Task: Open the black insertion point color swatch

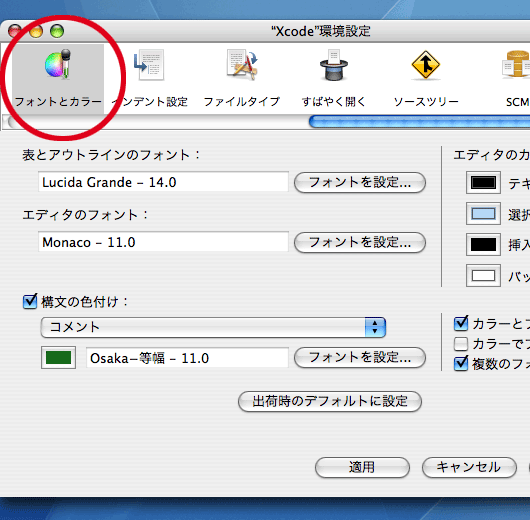Action: (x=483, y=244)
